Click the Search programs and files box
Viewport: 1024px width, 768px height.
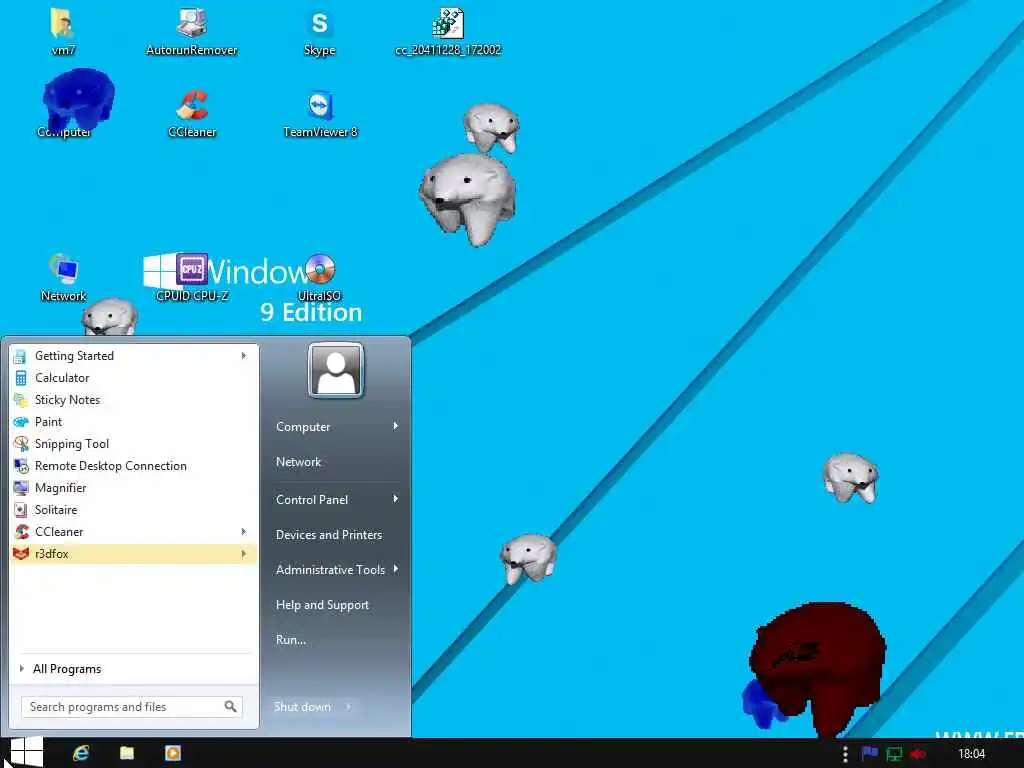(132, 707)
